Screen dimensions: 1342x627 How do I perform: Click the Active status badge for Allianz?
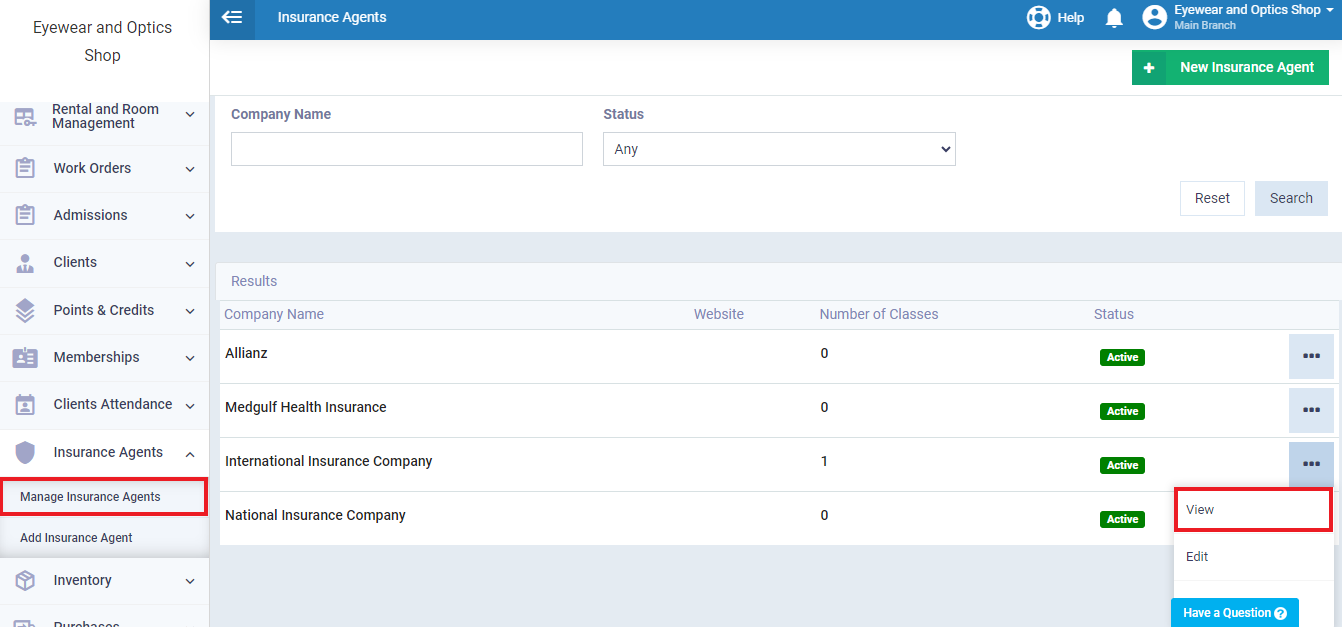tap(1122, 357)
